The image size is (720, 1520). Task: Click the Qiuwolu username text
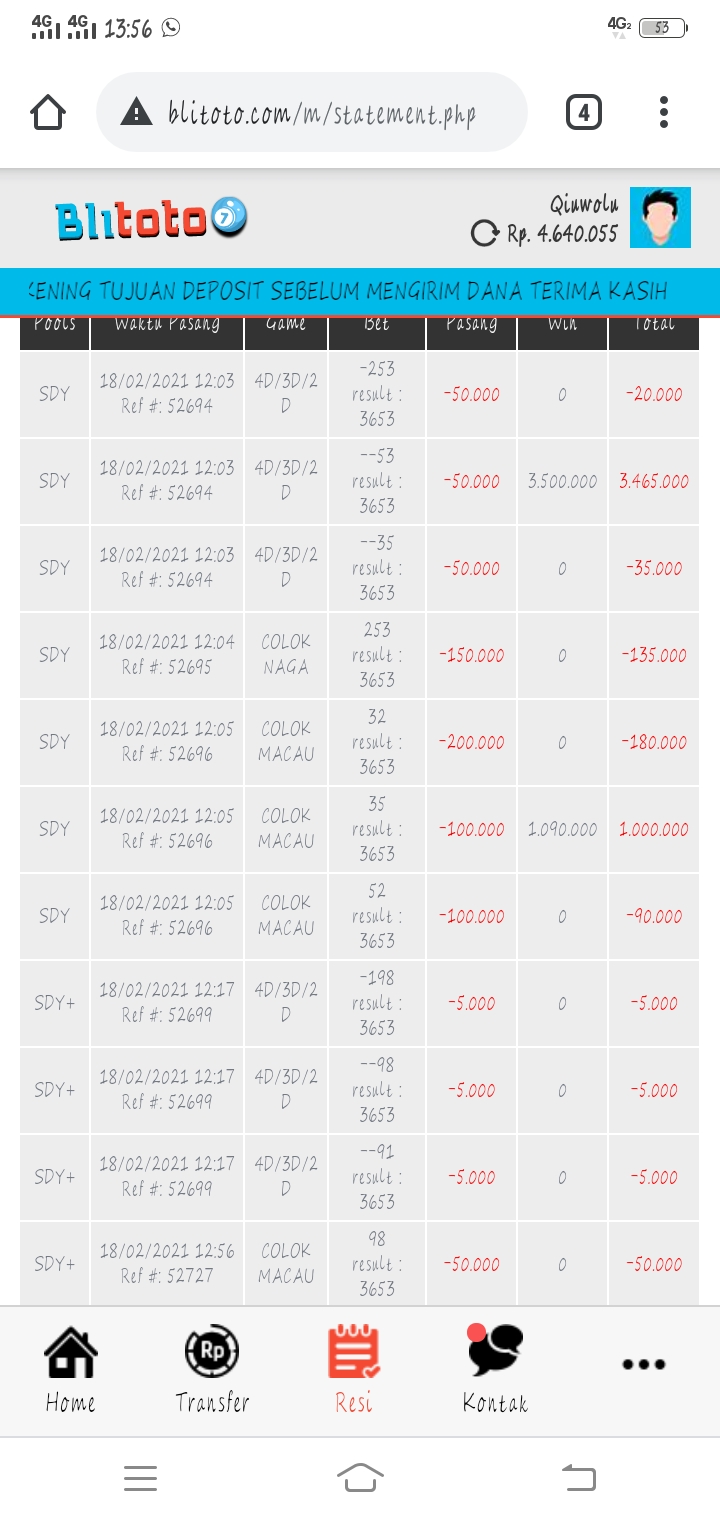pos(584,205)
